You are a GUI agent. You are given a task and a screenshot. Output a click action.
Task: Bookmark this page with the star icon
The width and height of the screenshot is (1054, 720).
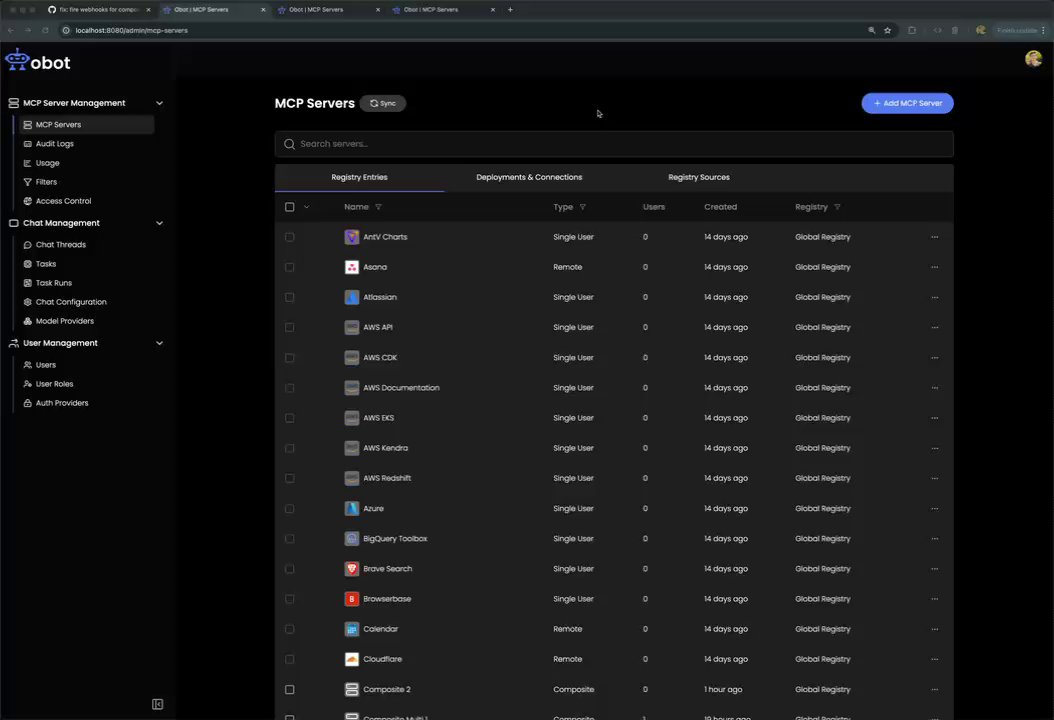point(887,30)
